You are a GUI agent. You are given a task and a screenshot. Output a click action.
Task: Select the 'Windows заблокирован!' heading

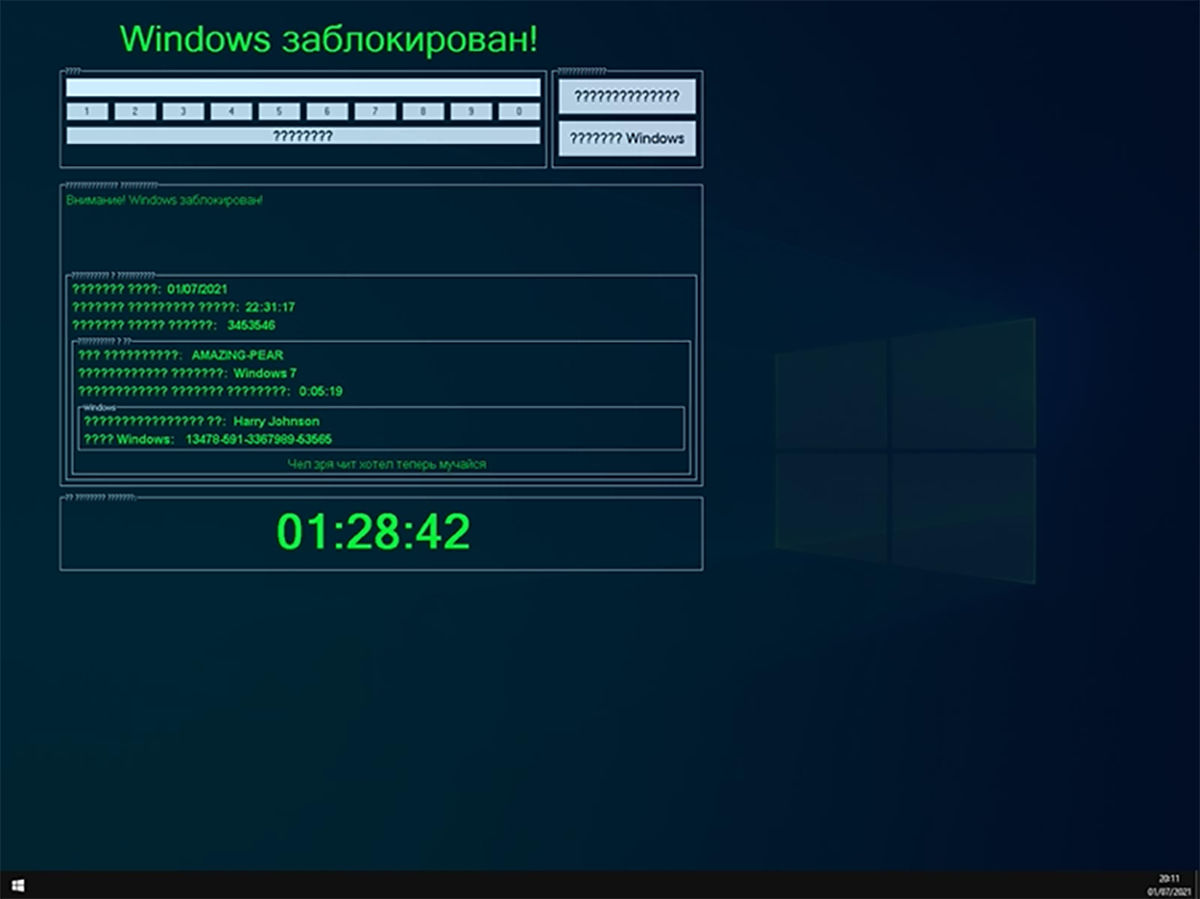tap(329, 39)
